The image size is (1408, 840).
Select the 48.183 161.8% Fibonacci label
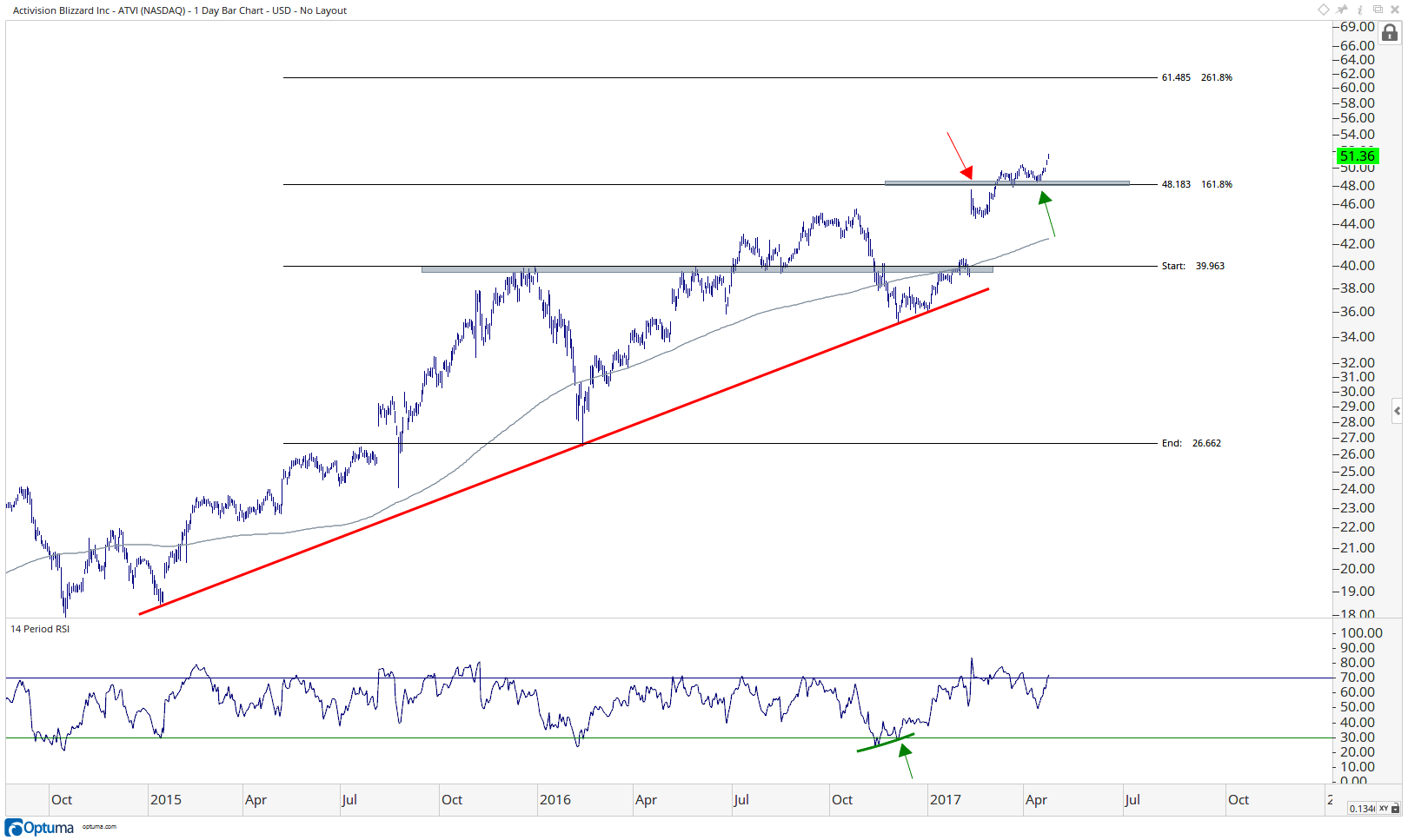pyautogui.click(x=1197, y=184)
